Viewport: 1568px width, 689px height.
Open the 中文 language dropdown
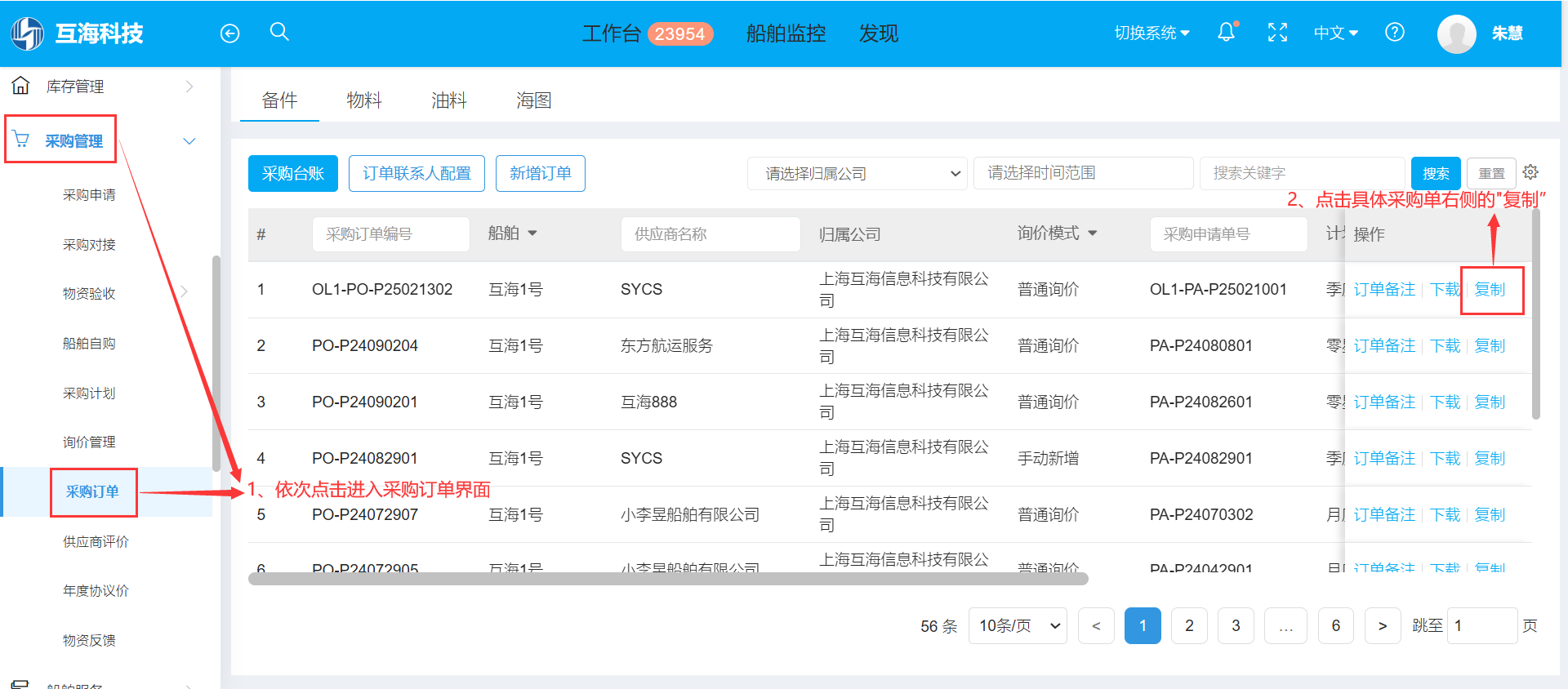[x=1335, y=33]
